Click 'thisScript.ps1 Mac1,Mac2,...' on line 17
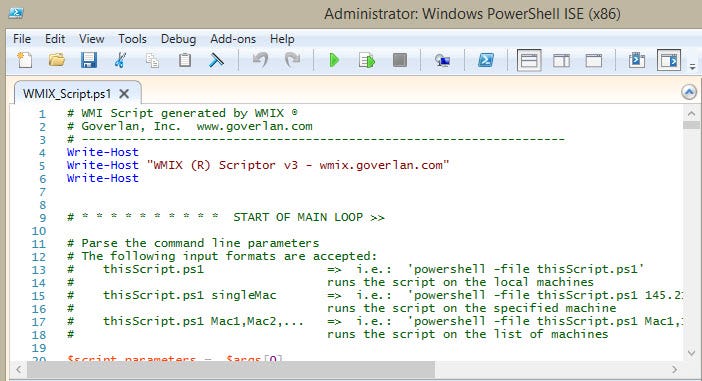 click(x=203, y=321)
